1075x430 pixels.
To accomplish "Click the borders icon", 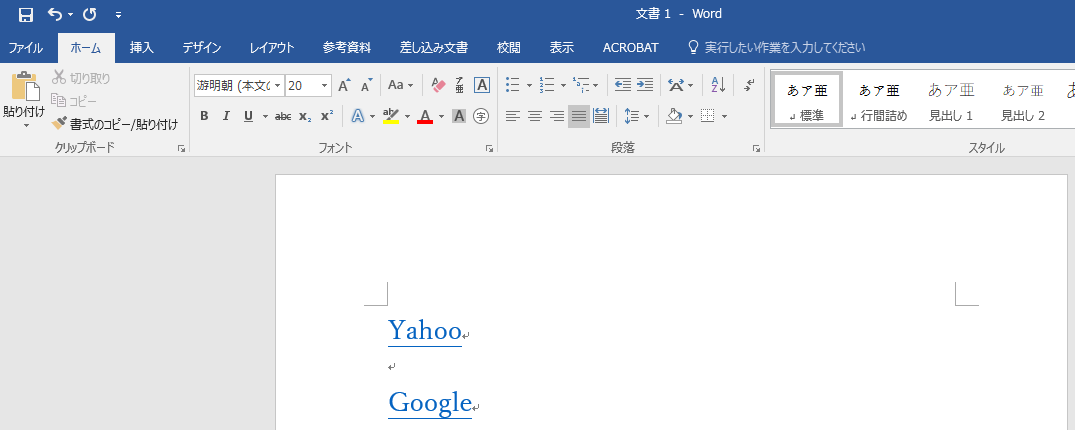I will coord(708,116).
